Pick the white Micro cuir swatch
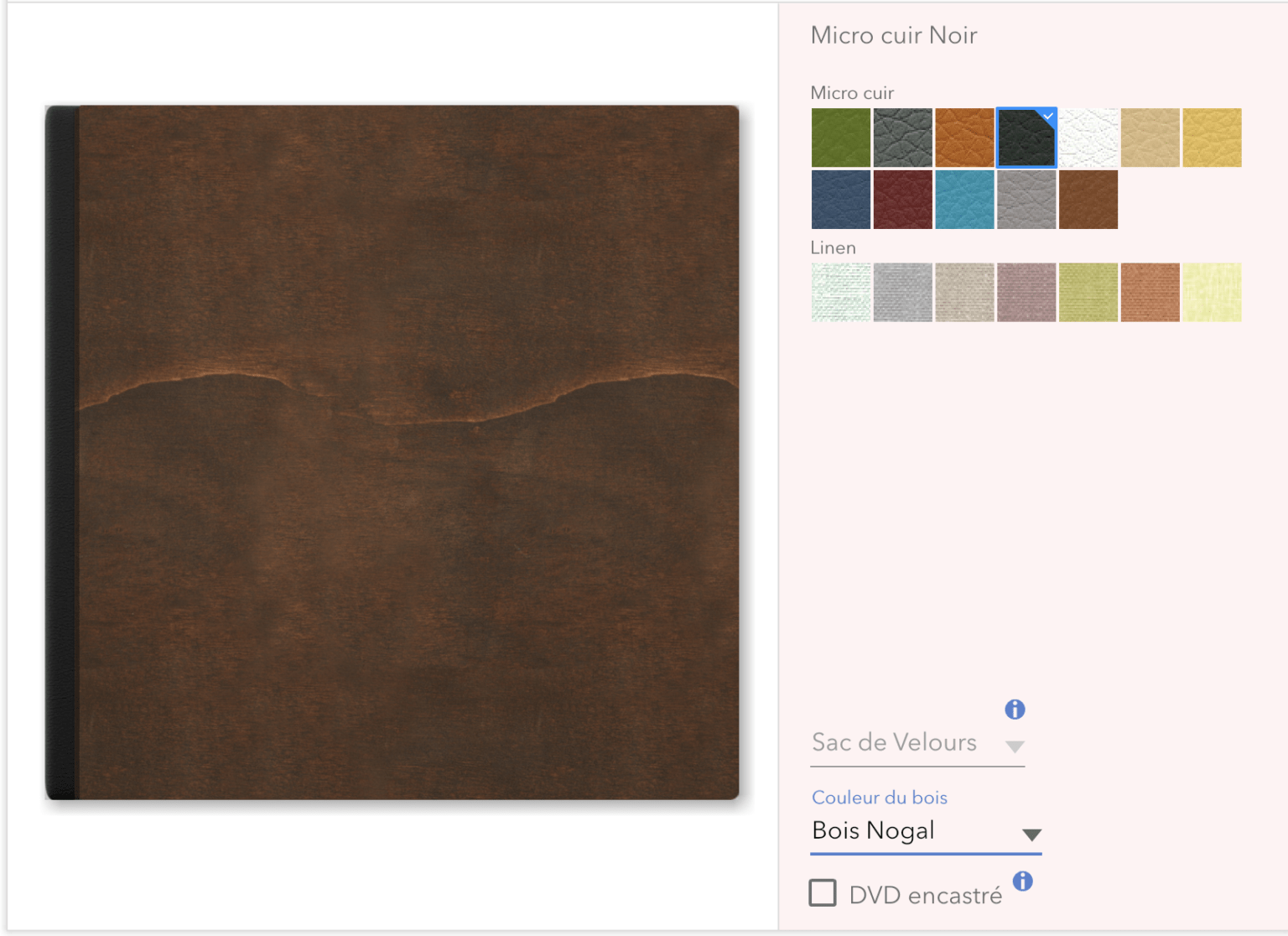The width and height of the screenshot is (1288, 936). (x=1088, y=138)
